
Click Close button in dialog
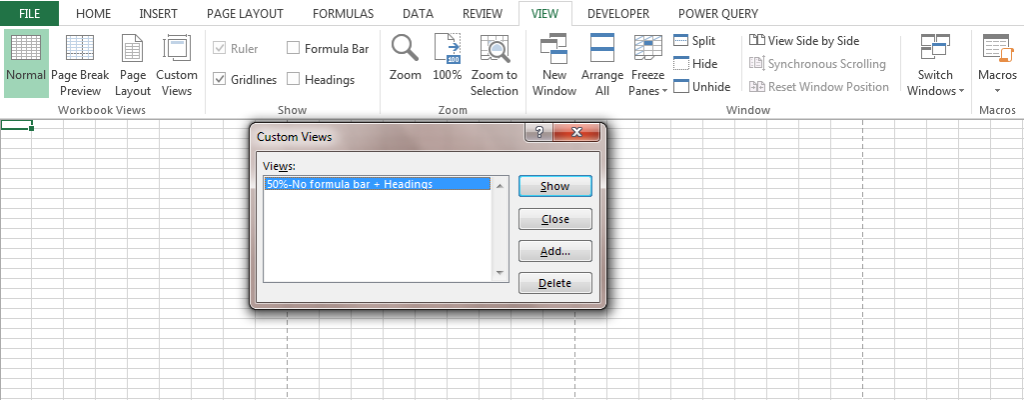pos(555,219)
